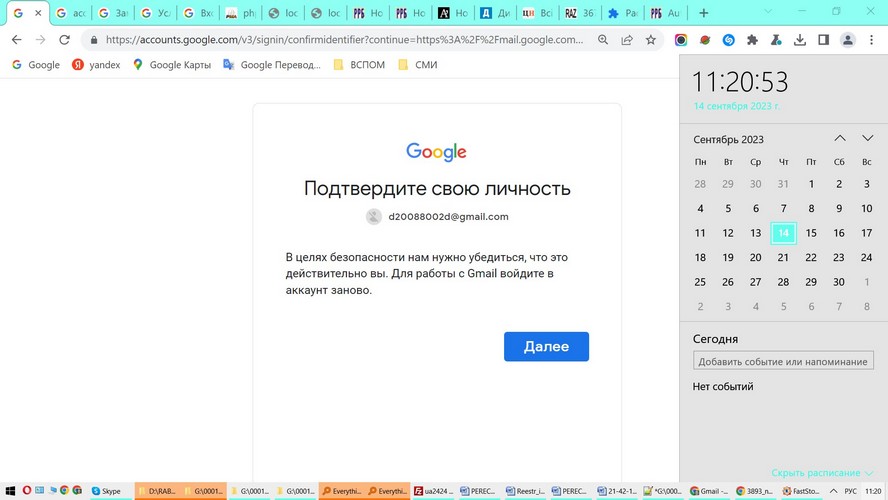888x500 pixels.
Task: Click the Добавить событие или напоминание field
Action: 783,361
